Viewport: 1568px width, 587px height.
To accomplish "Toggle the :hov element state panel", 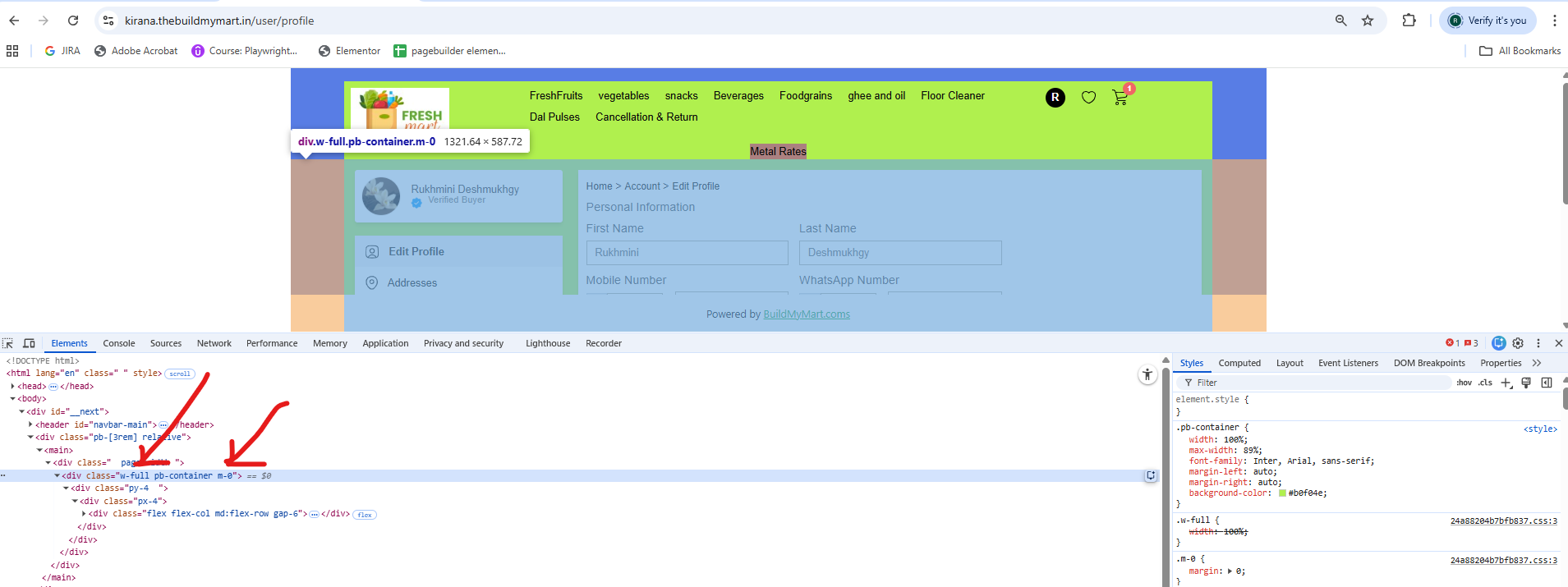I will 1465,383.
